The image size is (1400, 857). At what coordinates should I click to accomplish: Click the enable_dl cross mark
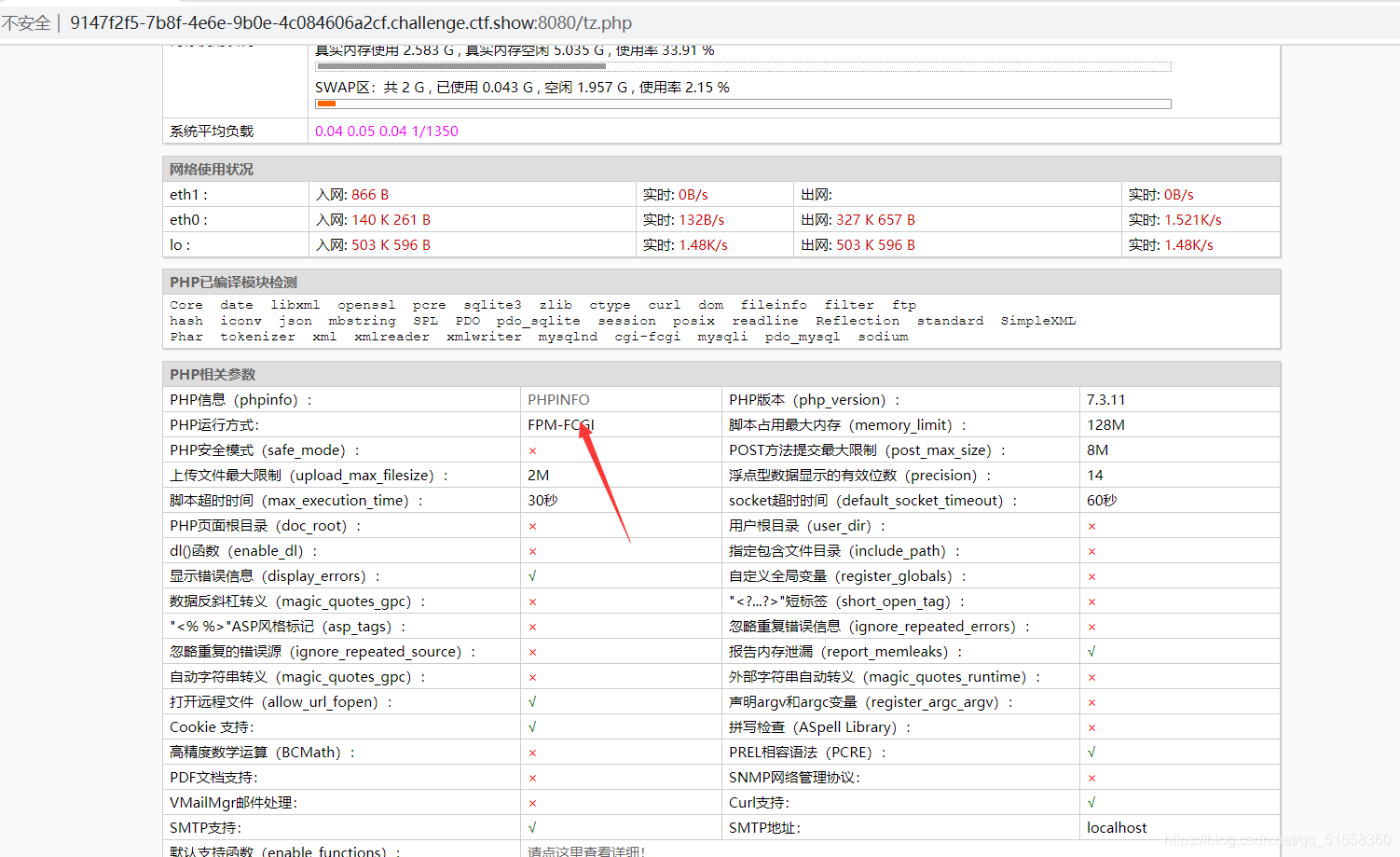point(532,551)
